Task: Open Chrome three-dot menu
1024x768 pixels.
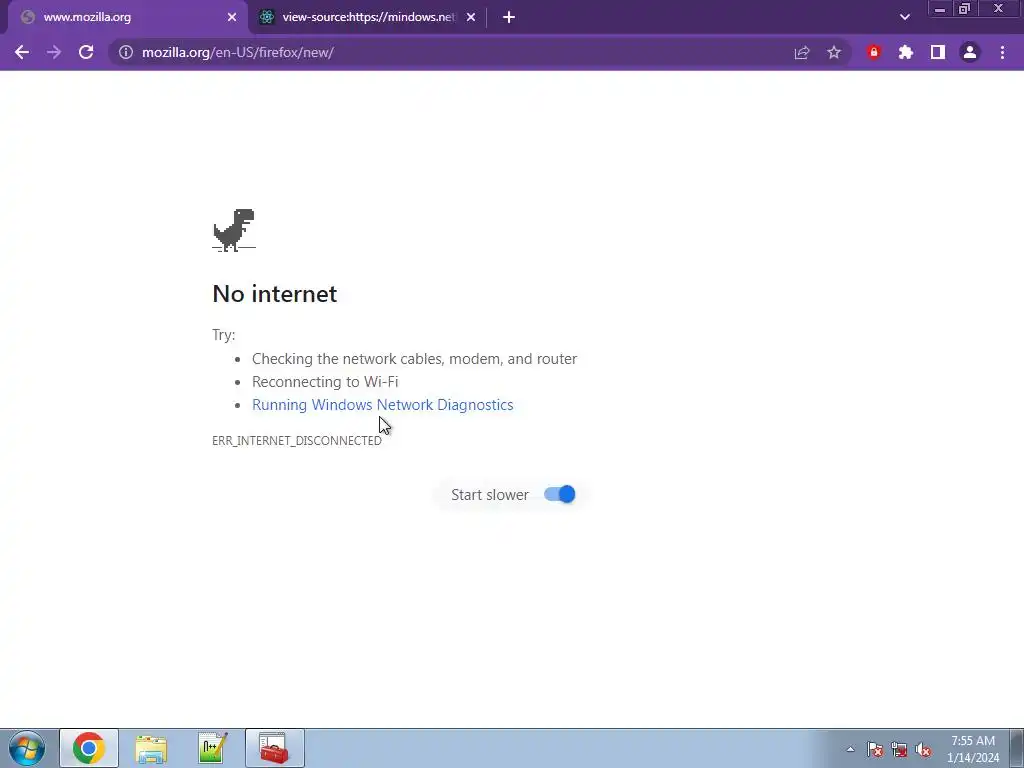Action: point(1002,52)
